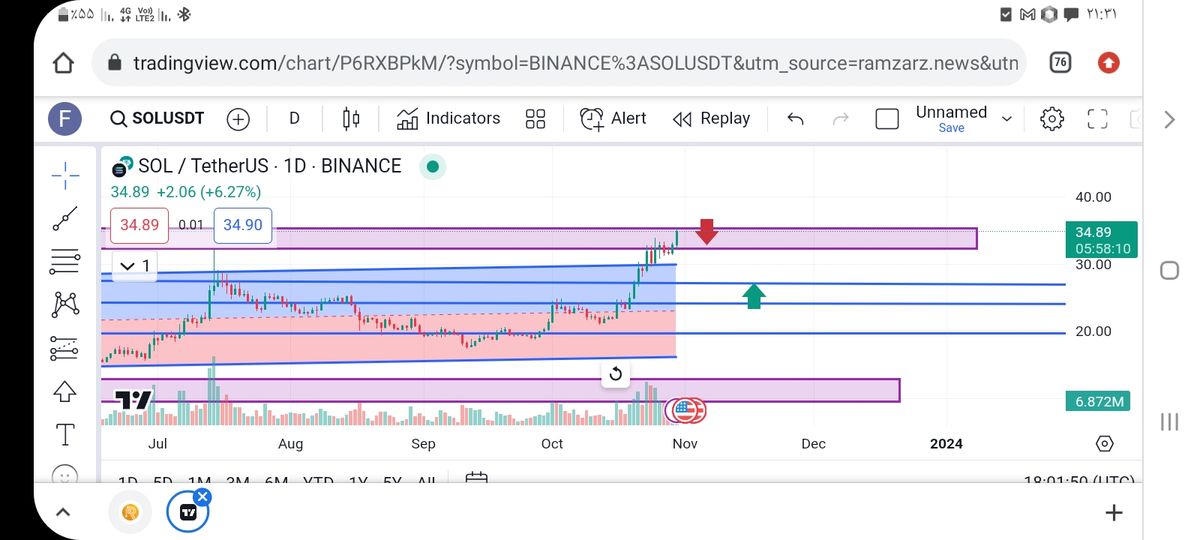Toggle the market status green dot
1200x540 pixels.
click(x=432, y=166)
